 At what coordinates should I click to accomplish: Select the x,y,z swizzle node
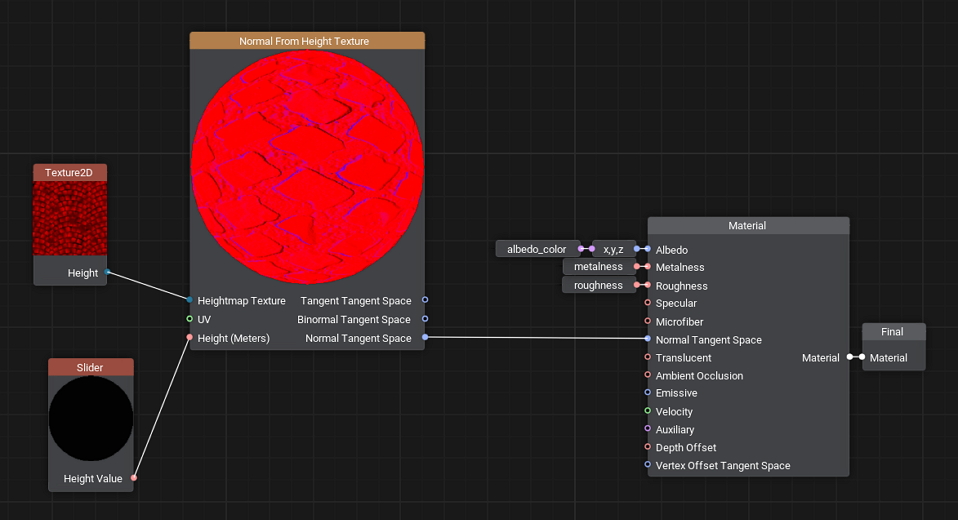pyautogui.click(x=613, y=249)
